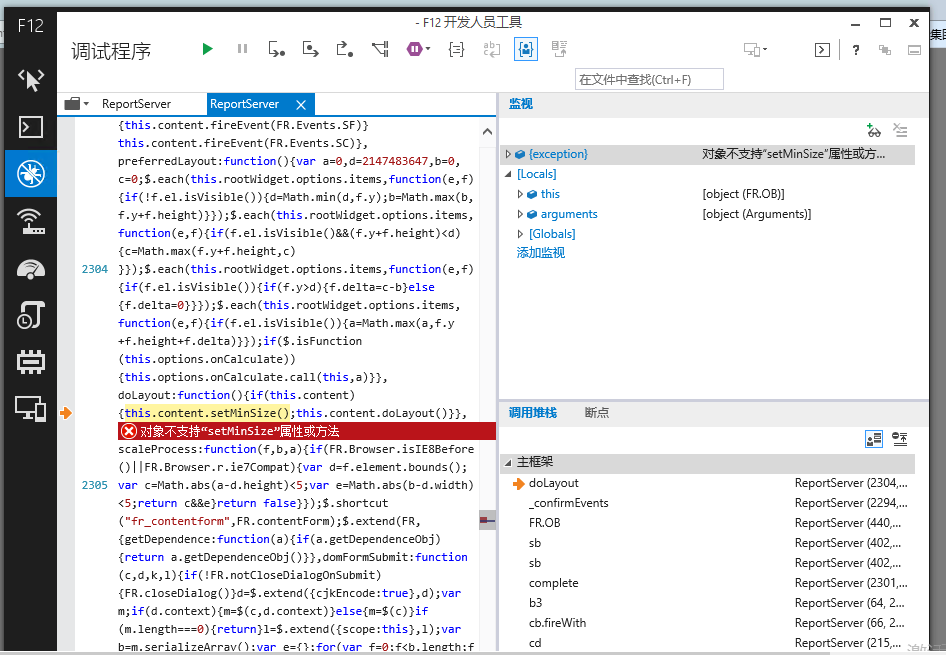Click the 添加监视 (Add watch) link
The image size is (946, 655).
pos(540,253)
